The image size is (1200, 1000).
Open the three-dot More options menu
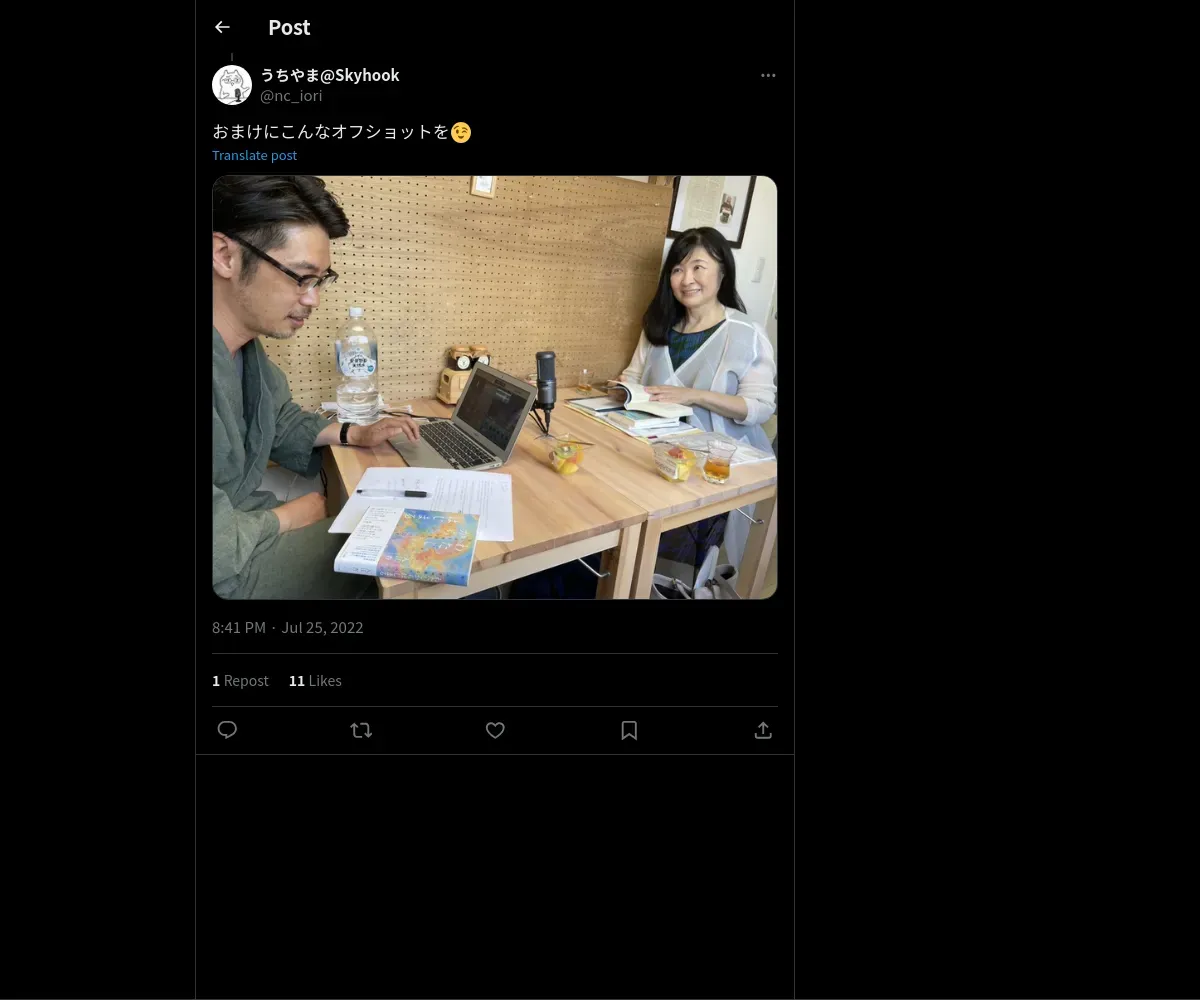pyautogui.click(x=768, y=76)
